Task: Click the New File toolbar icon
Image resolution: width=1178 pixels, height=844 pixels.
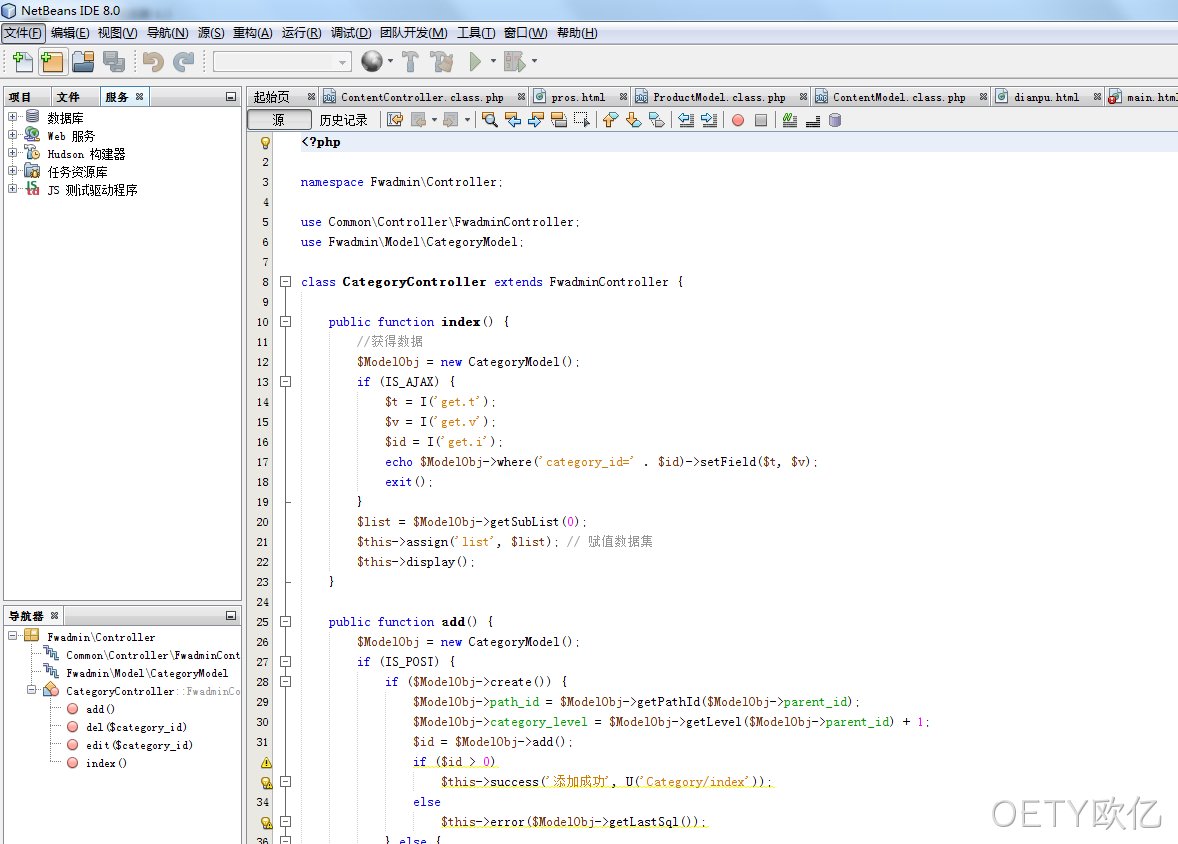Action: pyautogui.click(x=23, y=61)
